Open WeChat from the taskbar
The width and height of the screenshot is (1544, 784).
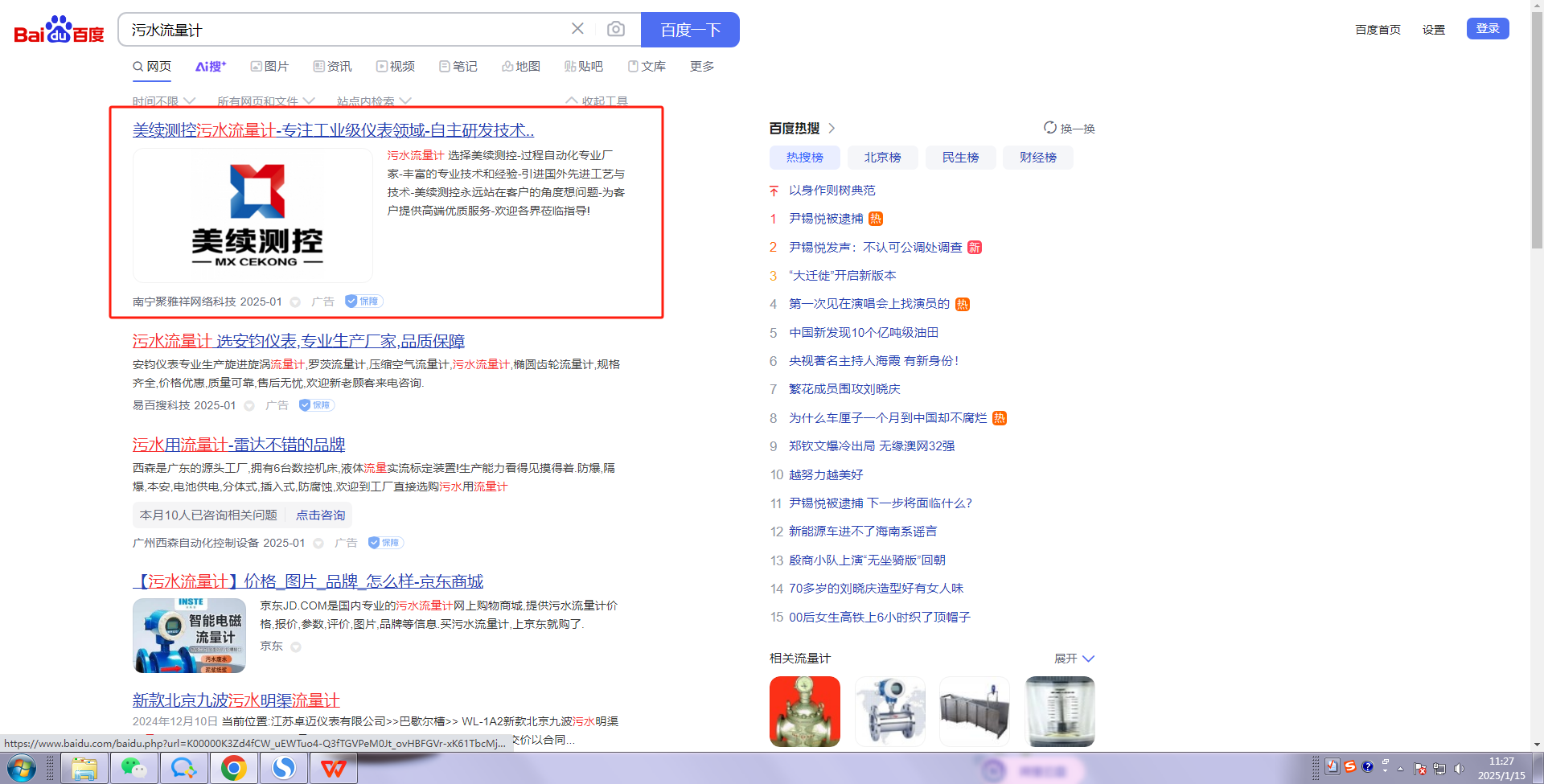tap(133, 769)
